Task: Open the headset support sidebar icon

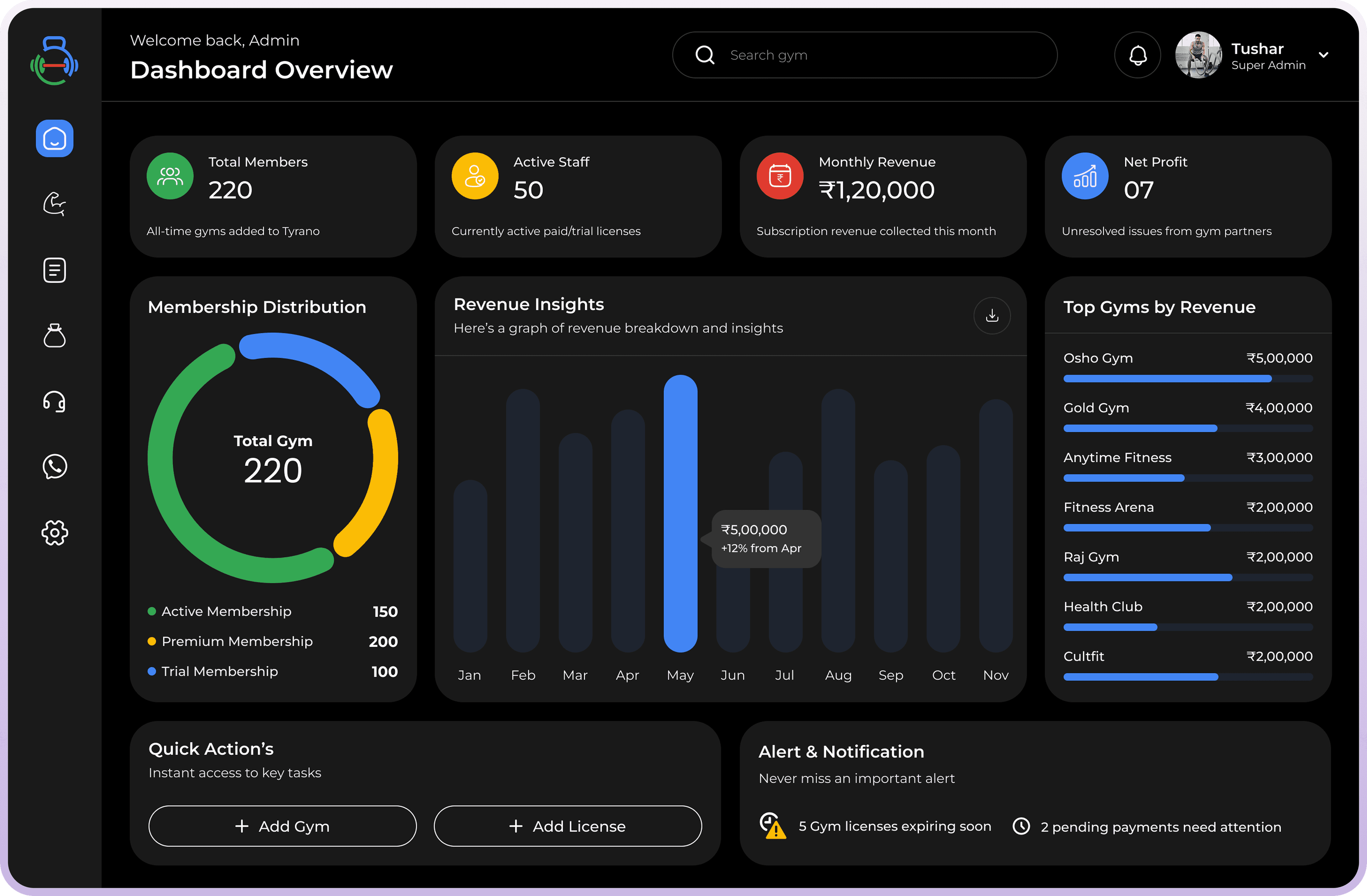Action: (x=54, y=401)
